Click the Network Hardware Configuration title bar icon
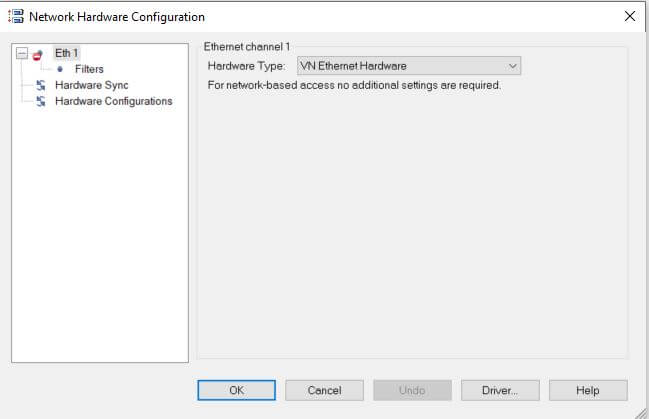 tap(15, 17)
